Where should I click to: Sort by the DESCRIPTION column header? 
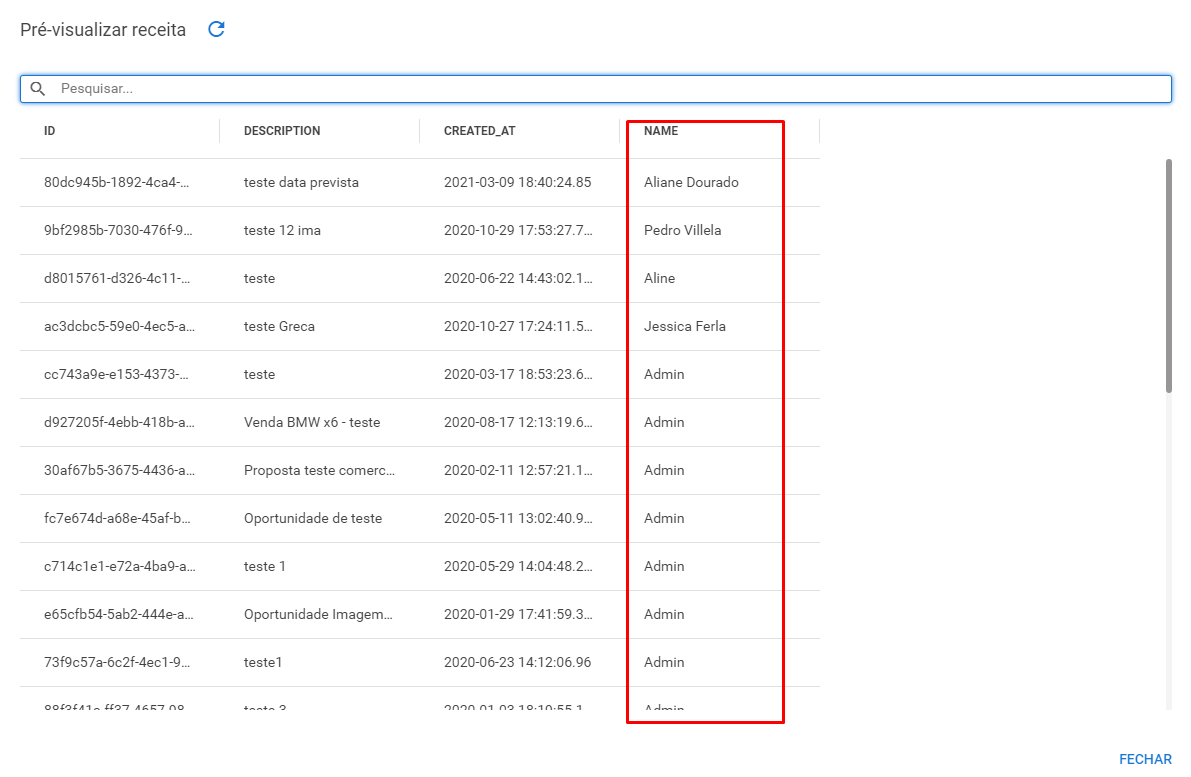click(x=282, y=131)
